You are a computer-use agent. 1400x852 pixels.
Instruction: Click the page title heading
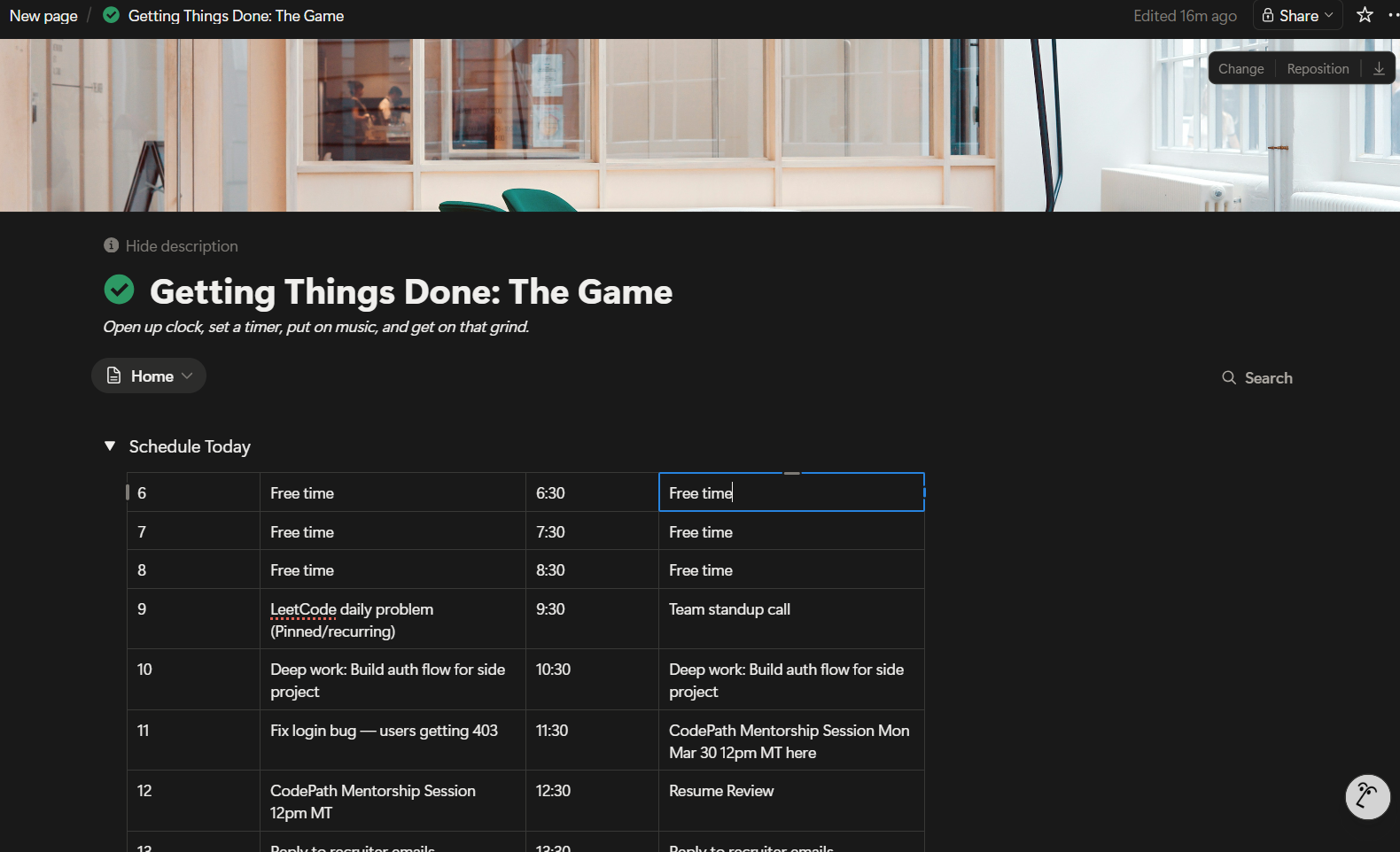pos(411,291)
